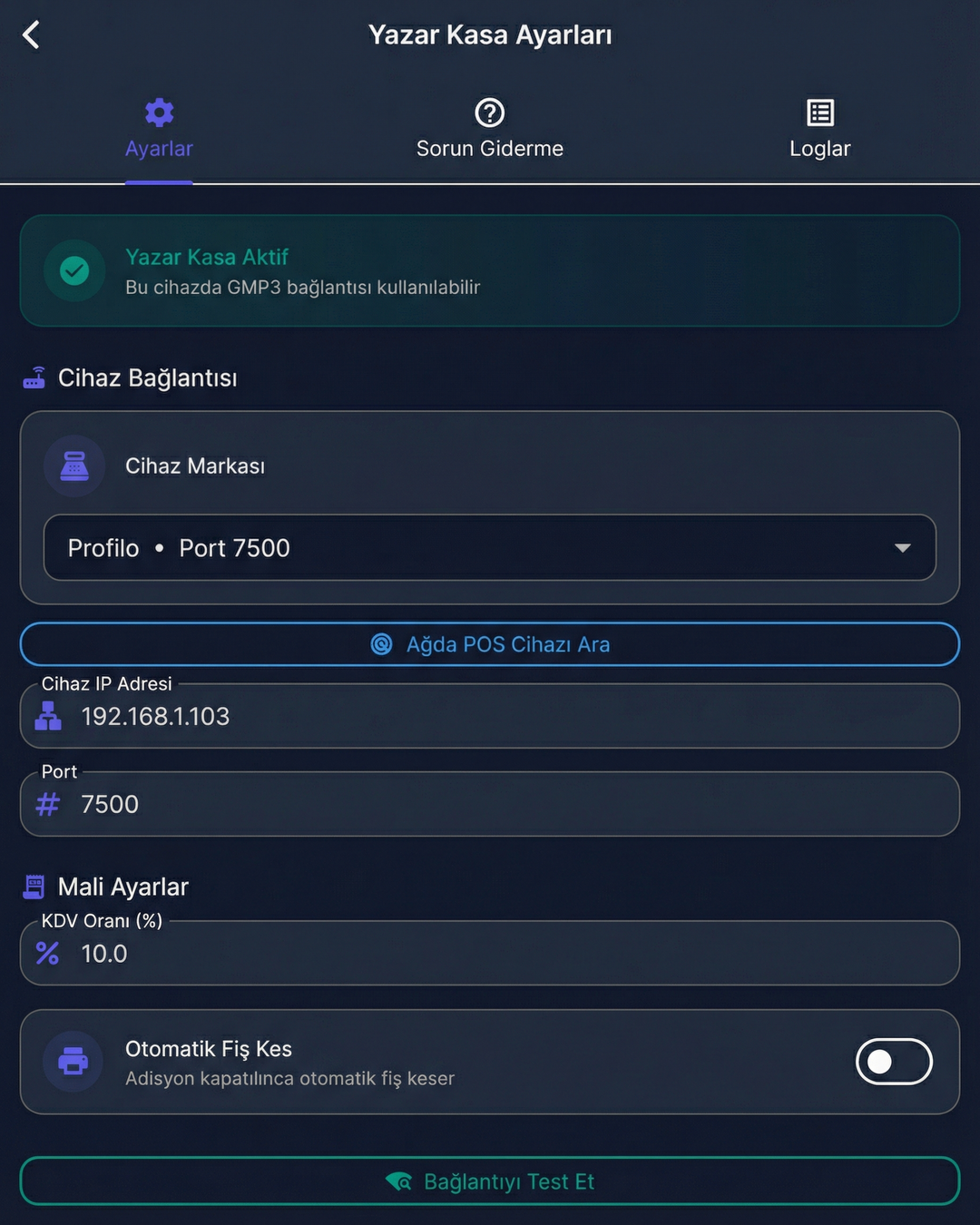Click the Sorun Giderme question mark icon
Image resolution: width=980 pixels, height=1225 pixels.
click(490, 113)
